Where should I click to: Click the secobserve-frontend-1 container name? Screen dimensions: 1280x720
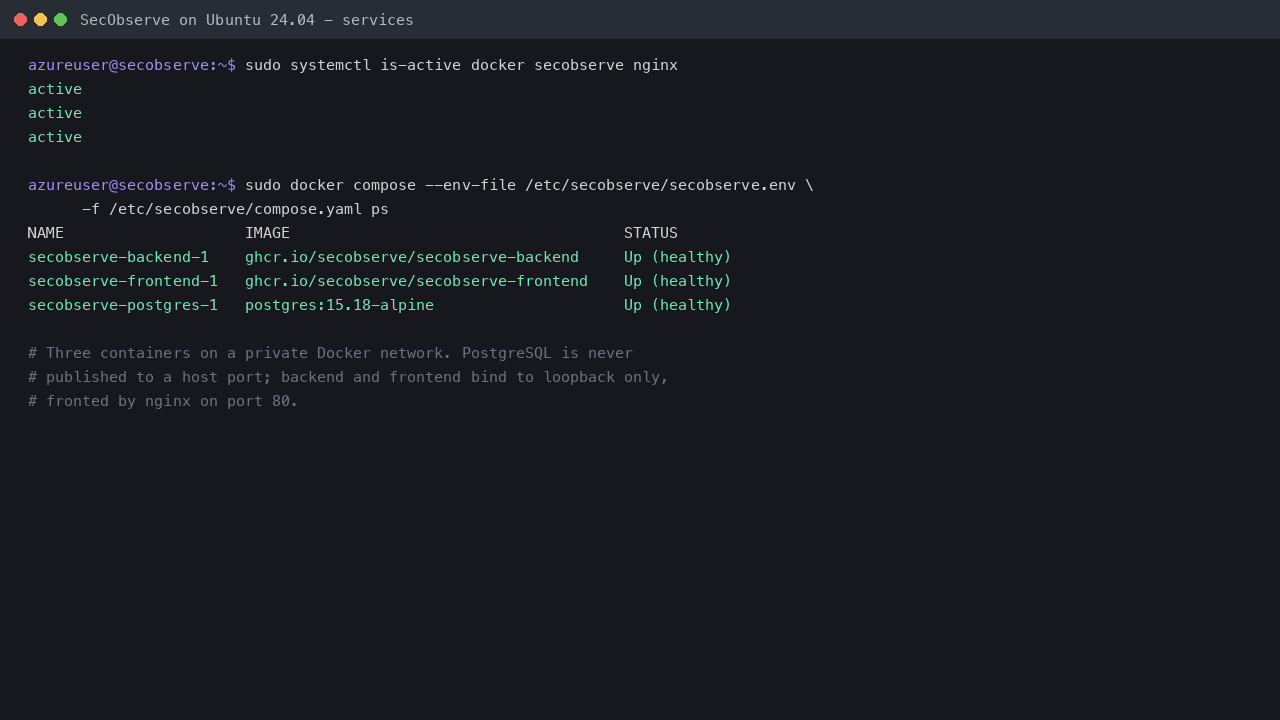tap(123, 281)
